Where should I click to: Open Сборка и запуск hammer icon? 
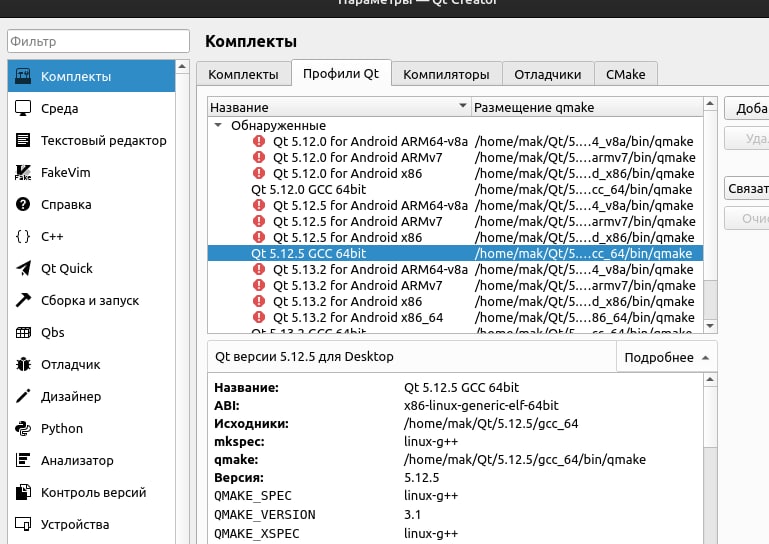pos(23,300)
